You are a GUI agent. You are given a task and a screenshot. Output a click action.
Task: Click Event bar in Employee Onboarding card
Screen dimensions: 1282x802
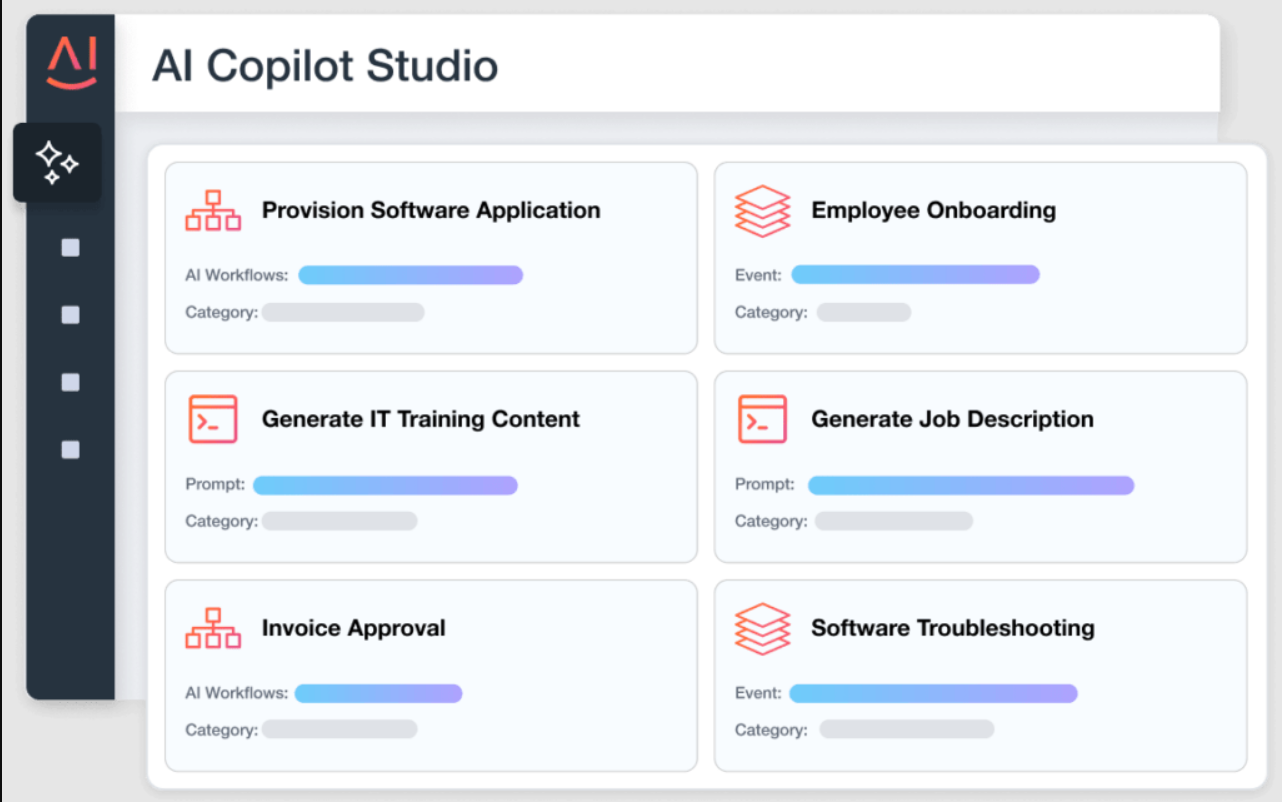point(916,275)
